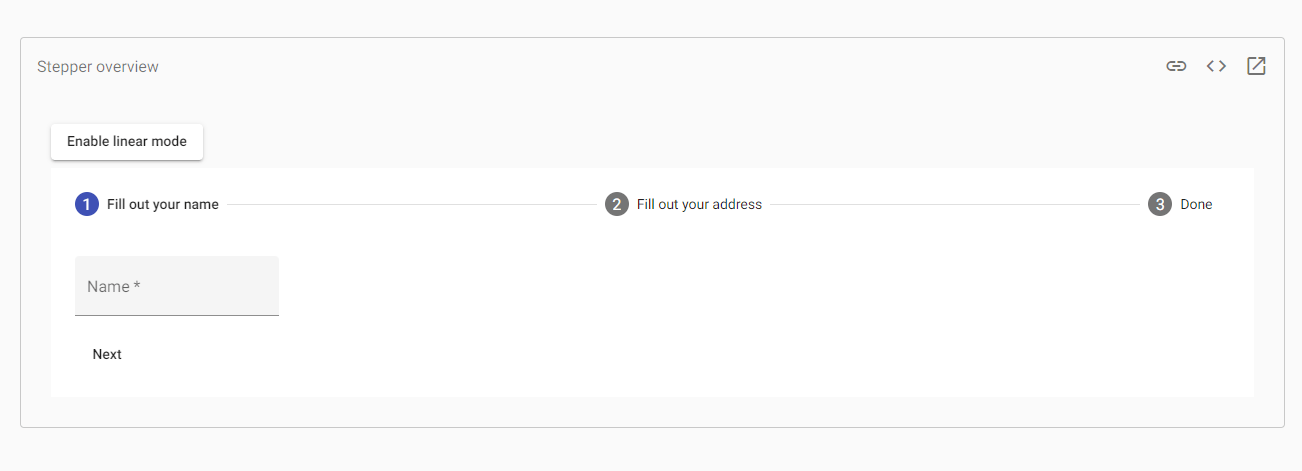Click connector line between steps 1 and 2
Image resolution: width=1302 pixels, height=471 pixels.
[x=412, y=204]
